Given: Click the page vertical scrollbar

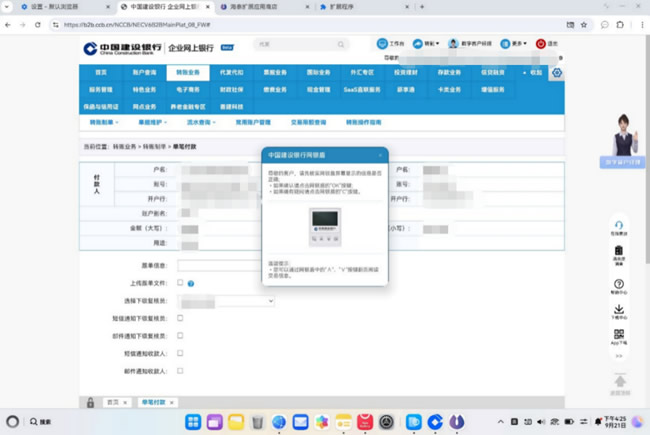Looking at the screenshot, I should pos(647,149).
